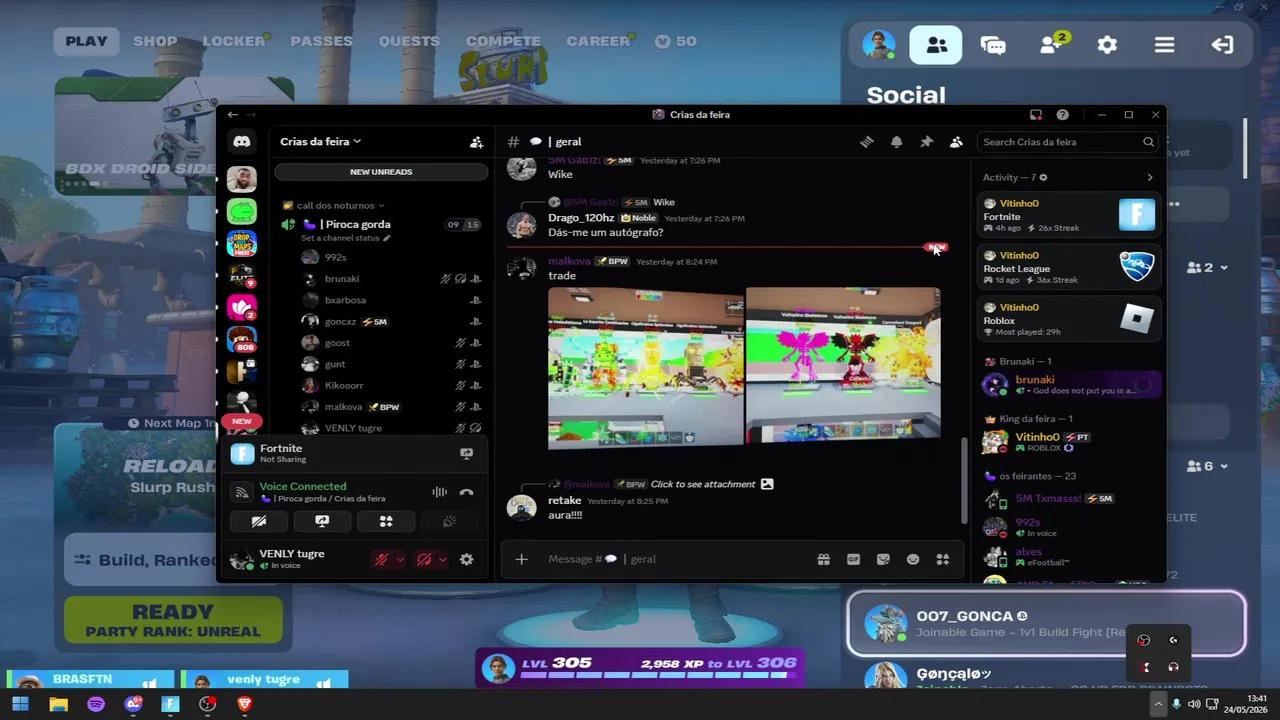The width and height of the screenshot is (1280, 720).
Task: Expand Activity panel arrow
Action: (1149, 177)
